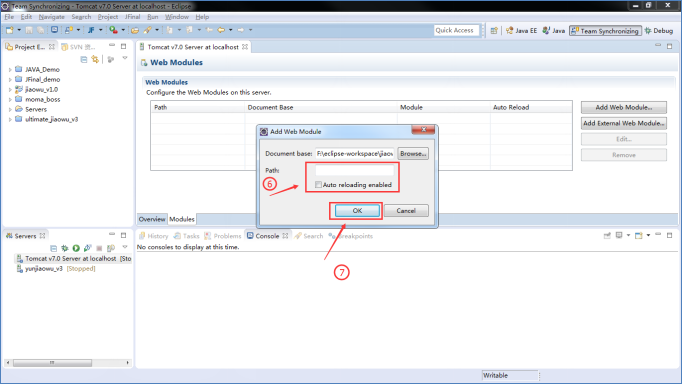Switch to the Java EE perspective
683x385 pixels.
[x=521, y=30]
